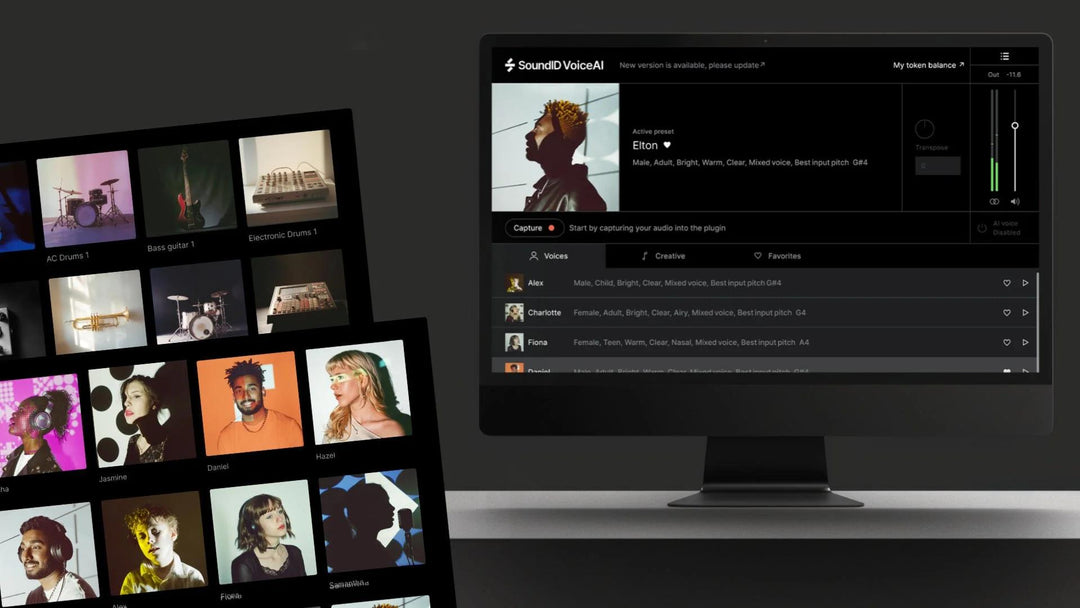
Task: Switch to the Creative tab
Action: tap(663, 255)
